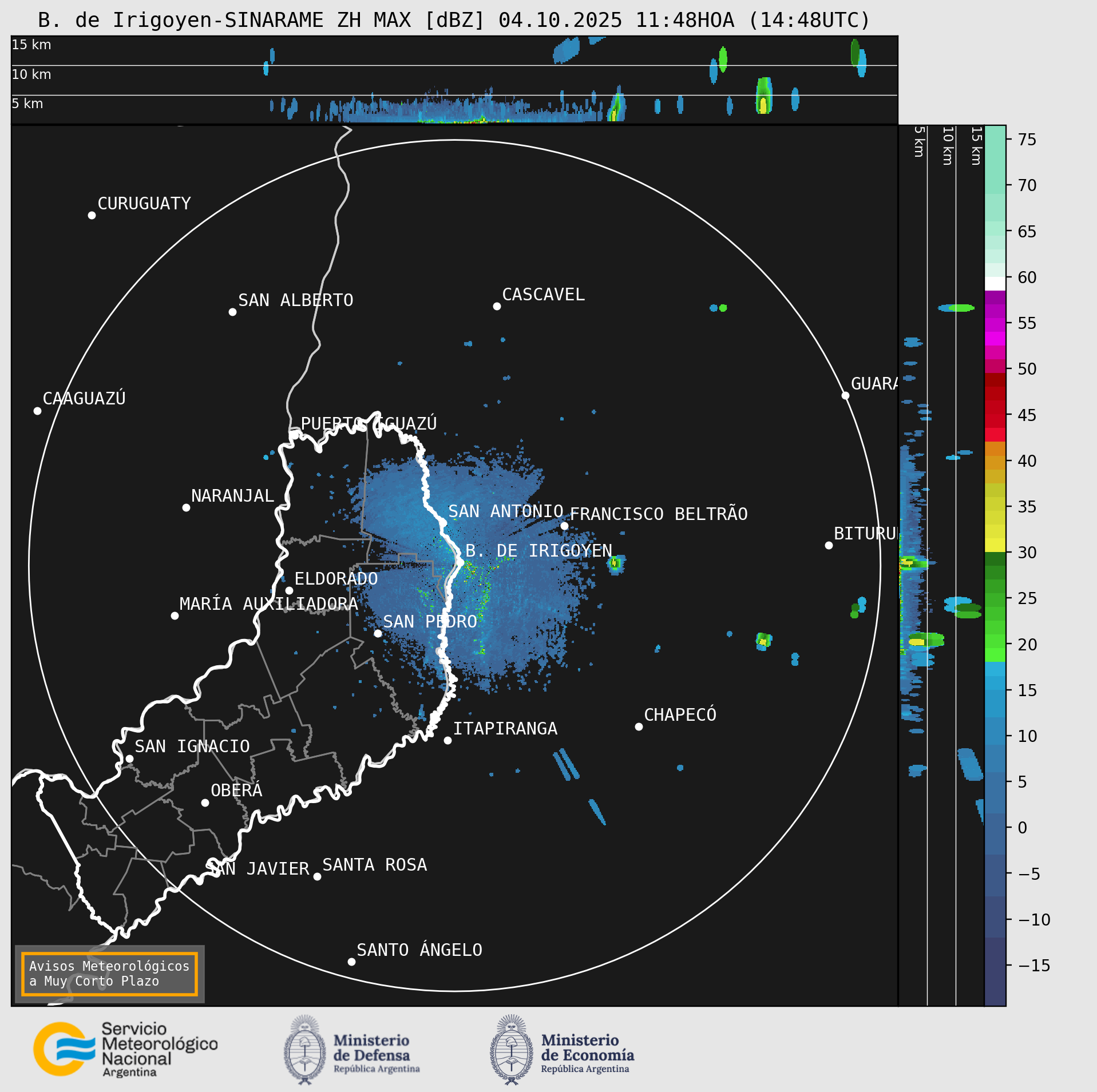Click the SANTA ROSA city marker
The image size is (1097, 1092).
coord(317,876)
